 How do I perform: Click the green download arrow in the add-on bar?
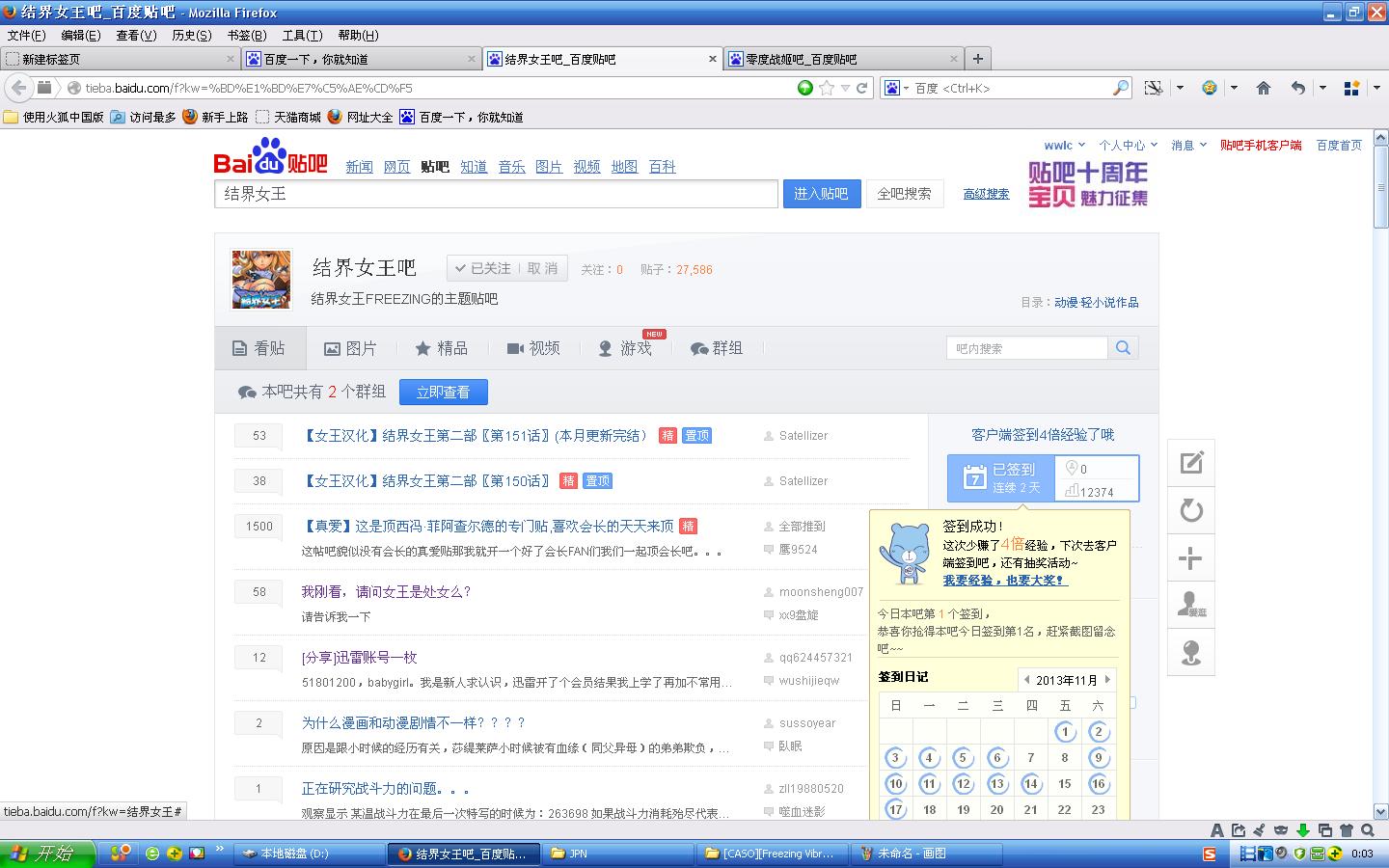(1303, 829)
